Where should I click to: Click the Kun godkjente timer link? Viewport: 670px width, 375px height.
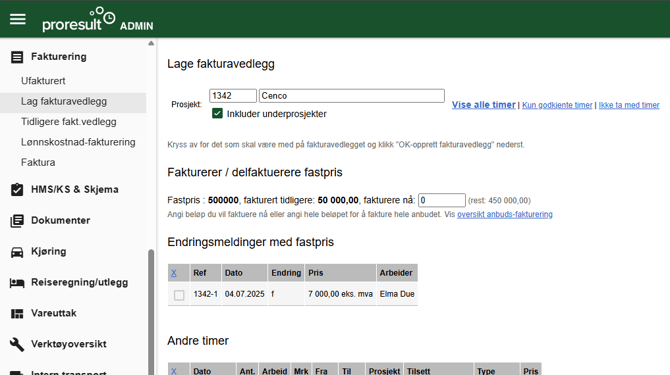tap(557, 105)
